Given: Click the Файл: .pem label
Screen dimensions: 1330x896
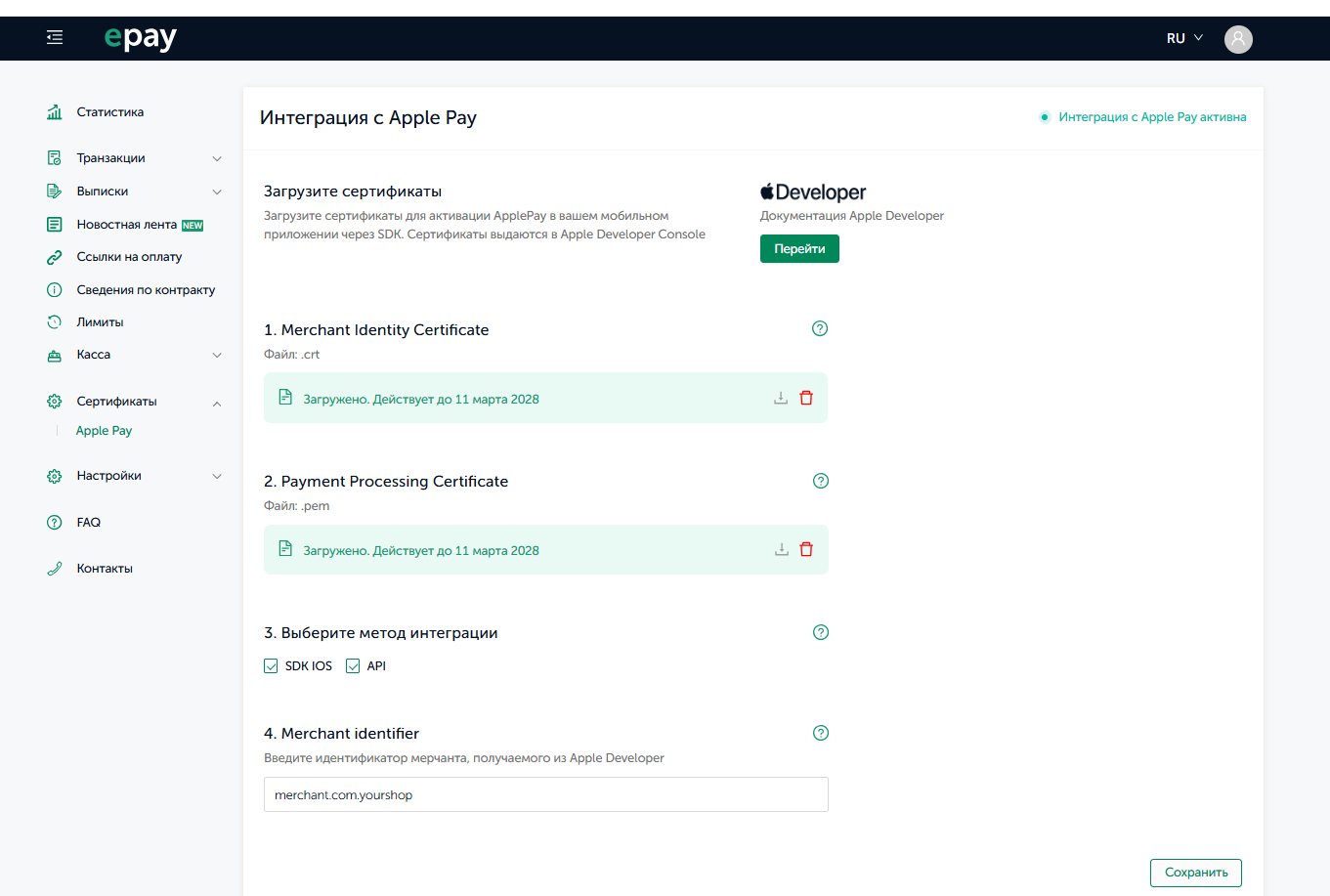Looking at the screenshot, I should click(297, 506).
